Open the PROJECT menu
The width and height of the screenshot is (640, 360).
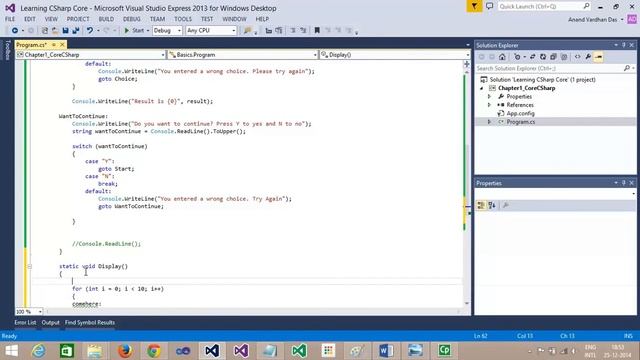tap(78, 19)
